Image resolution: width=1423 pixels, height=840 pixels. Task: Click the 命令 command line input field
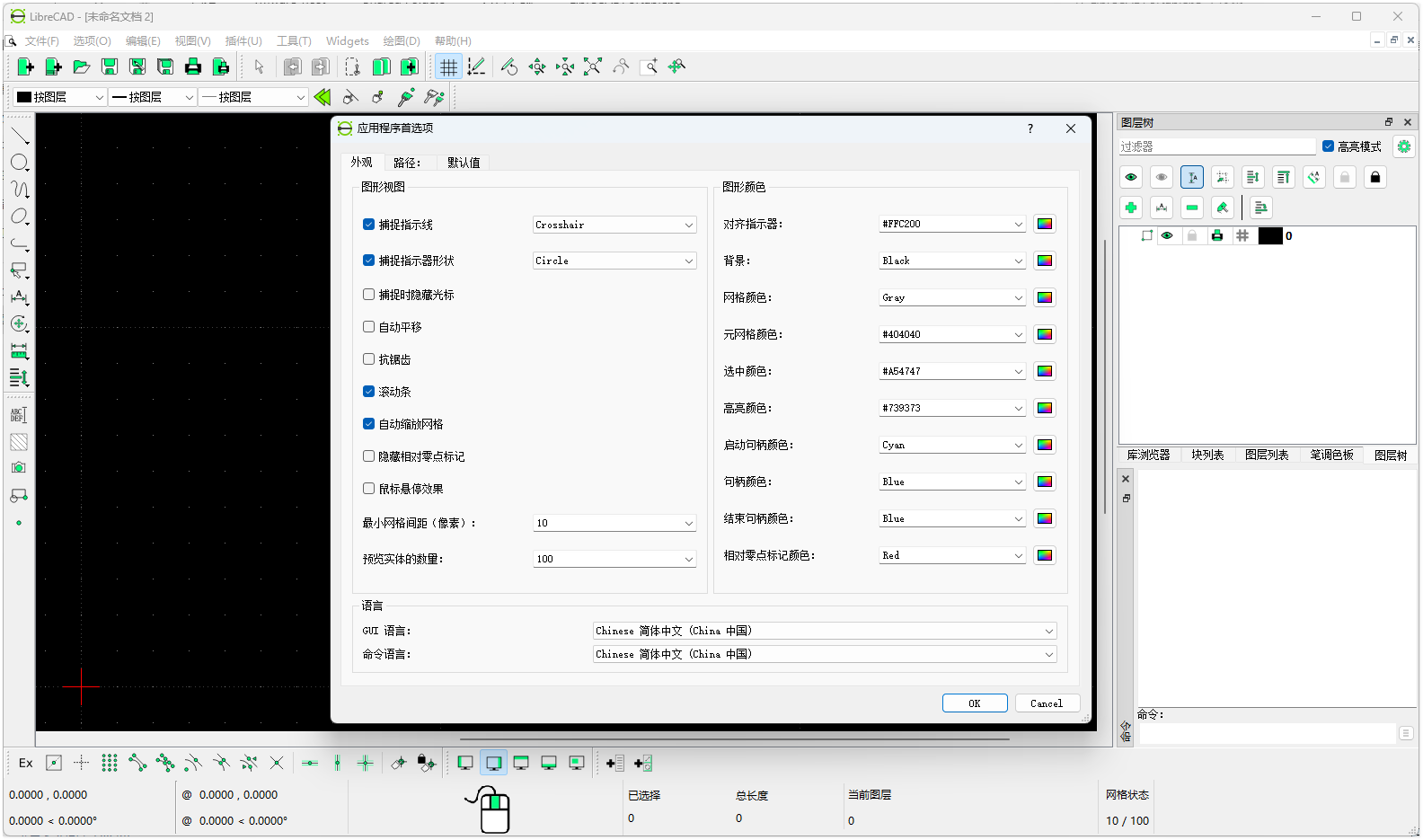click(x=1268, y=734)
